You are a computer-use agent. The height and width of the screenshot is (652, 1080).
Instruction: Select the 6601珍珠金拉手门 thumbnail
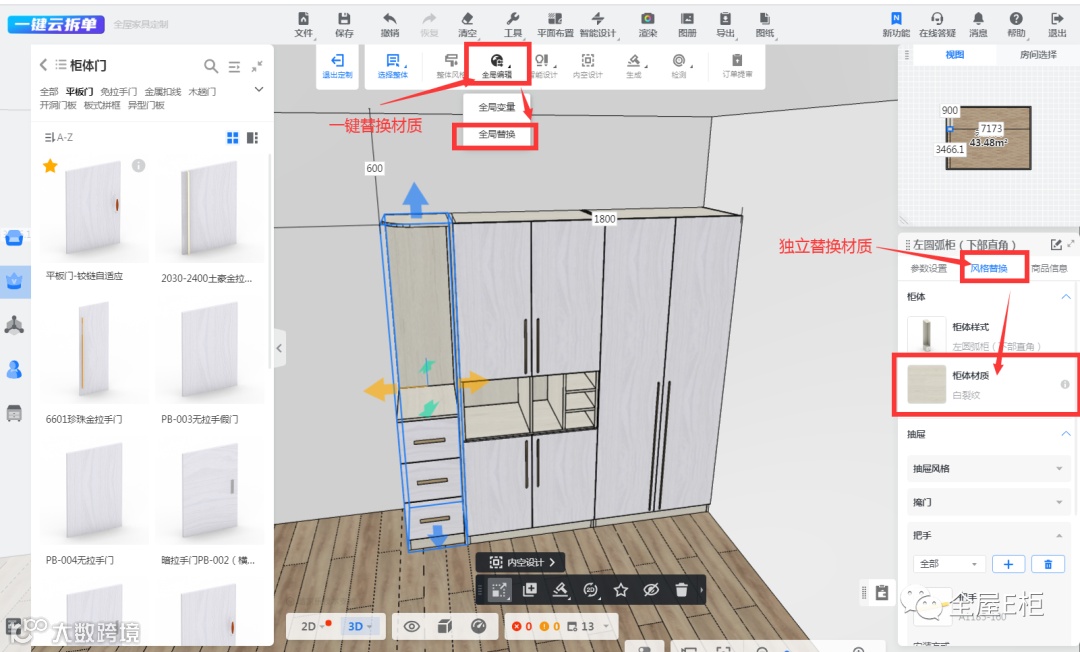click(94, 350)
